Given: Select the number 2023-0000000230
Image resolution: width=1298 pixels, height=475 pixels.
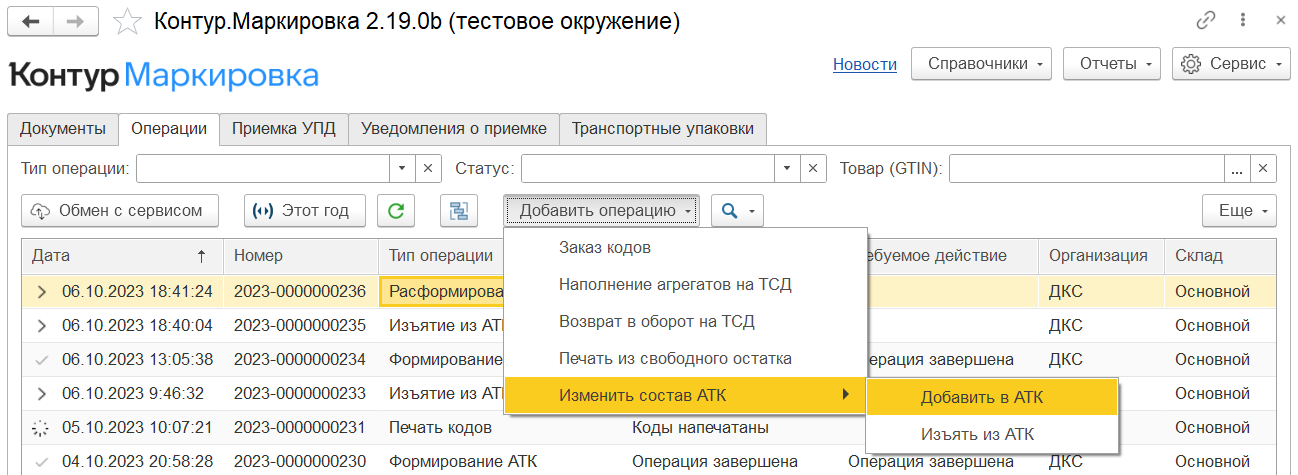Looking at the screenshot, I should coord(300,462).
